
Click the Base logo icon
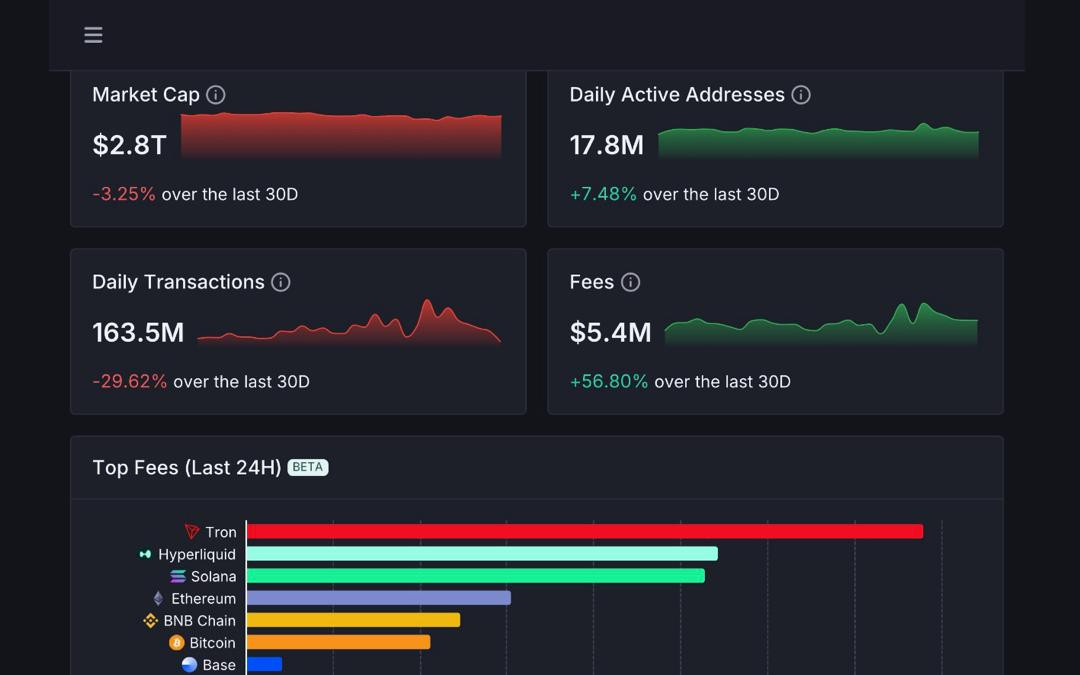click(189, 664)
